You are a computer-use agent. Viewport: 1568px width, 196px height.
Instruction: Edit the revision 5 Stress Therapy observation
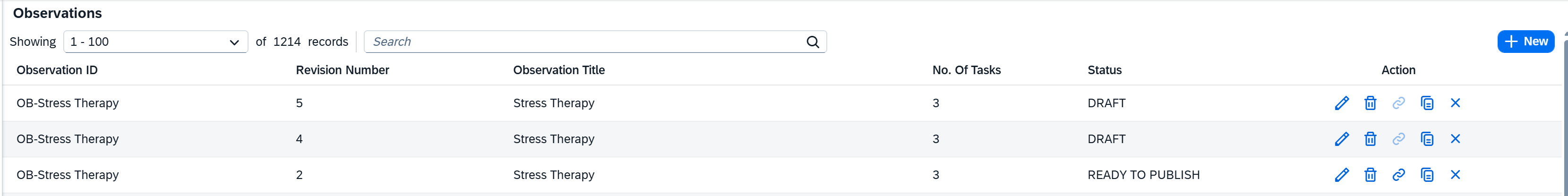point(1342,103)
